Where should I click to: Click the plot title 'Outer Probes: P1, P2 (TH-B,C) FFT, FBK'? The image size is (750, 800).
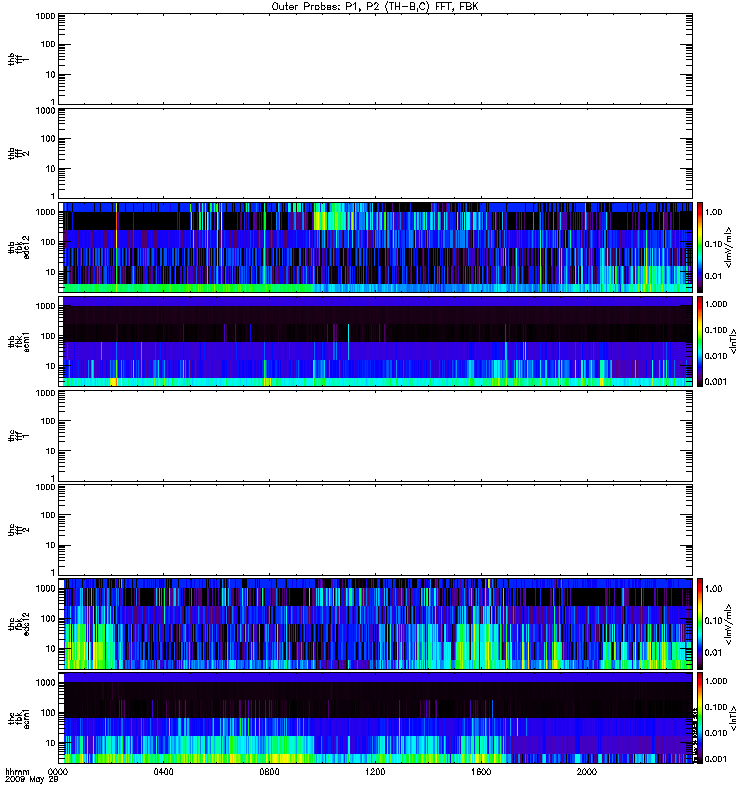tap(375, 7)
